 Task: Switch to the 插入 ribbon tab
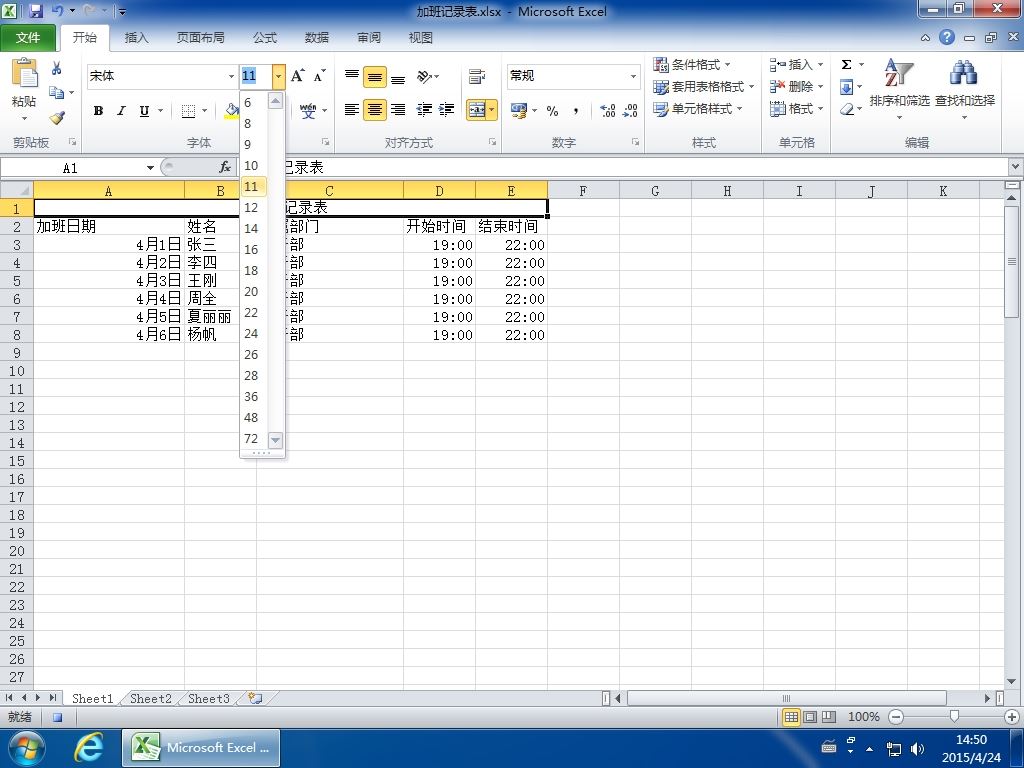(x=136, y=38)
